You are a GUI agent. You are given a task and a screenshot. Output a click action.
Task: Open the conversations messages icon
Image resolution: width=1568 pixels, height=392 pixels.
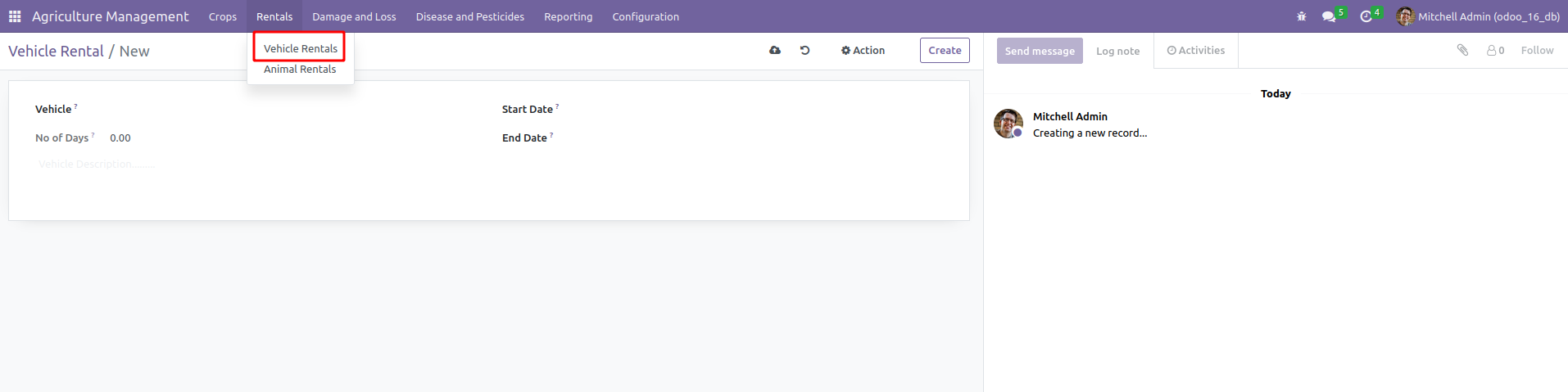(x=1329, y=16)
